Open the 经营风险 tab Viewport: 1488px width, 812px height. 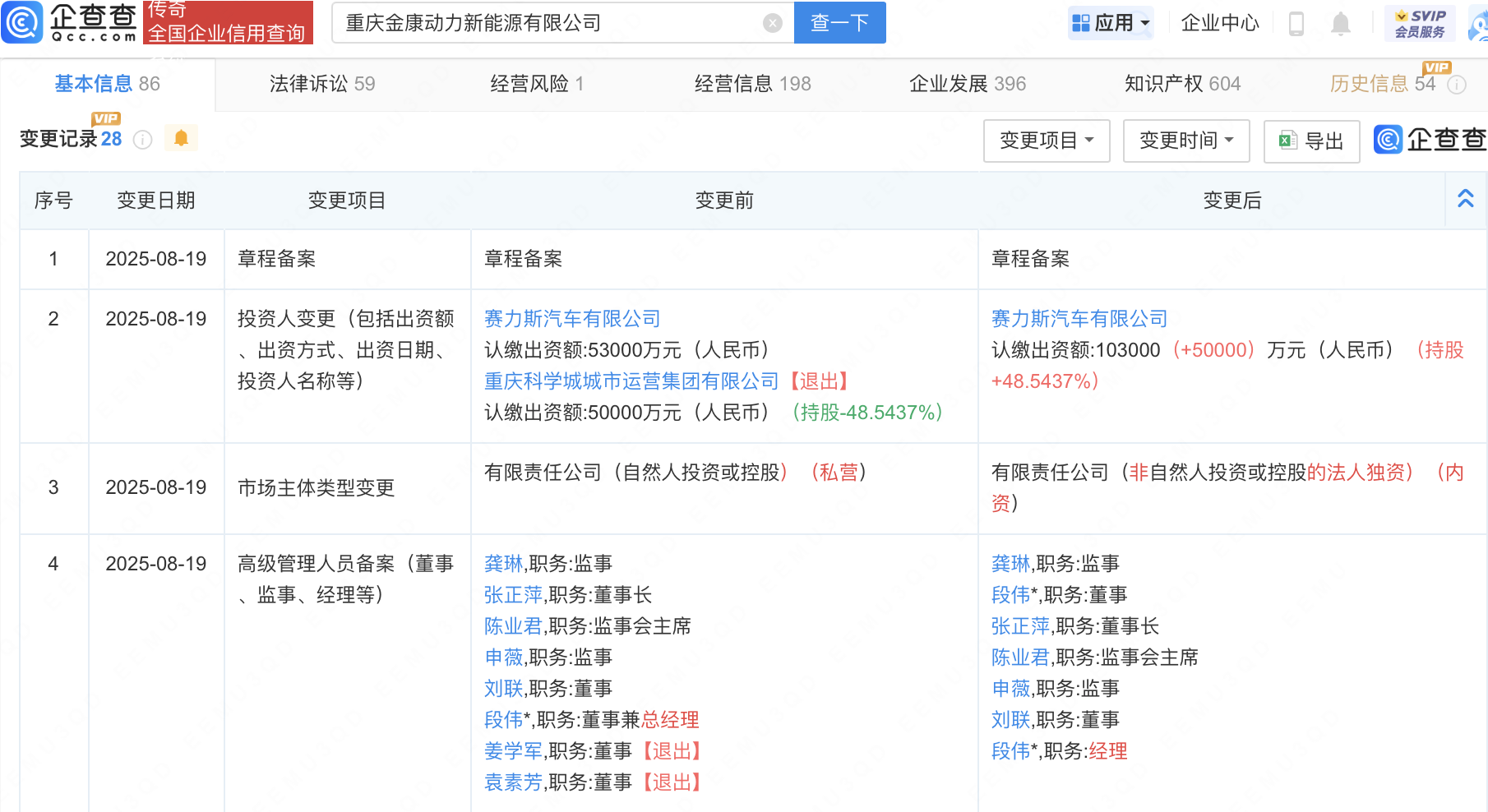[537, 84]
